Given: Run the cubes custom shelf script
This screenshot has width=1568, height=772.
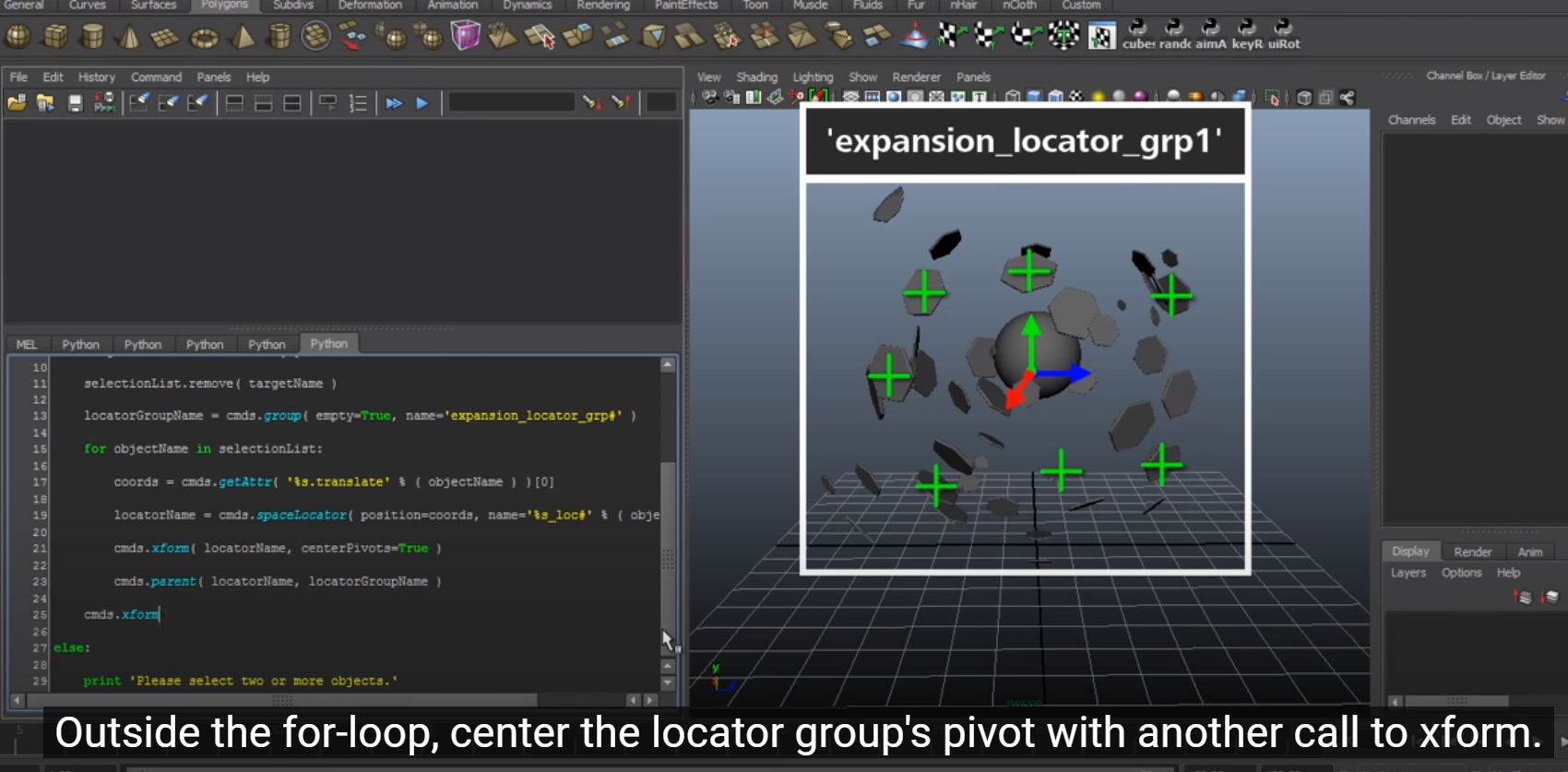Looking at the screenshot, I should pos(1138,35).
